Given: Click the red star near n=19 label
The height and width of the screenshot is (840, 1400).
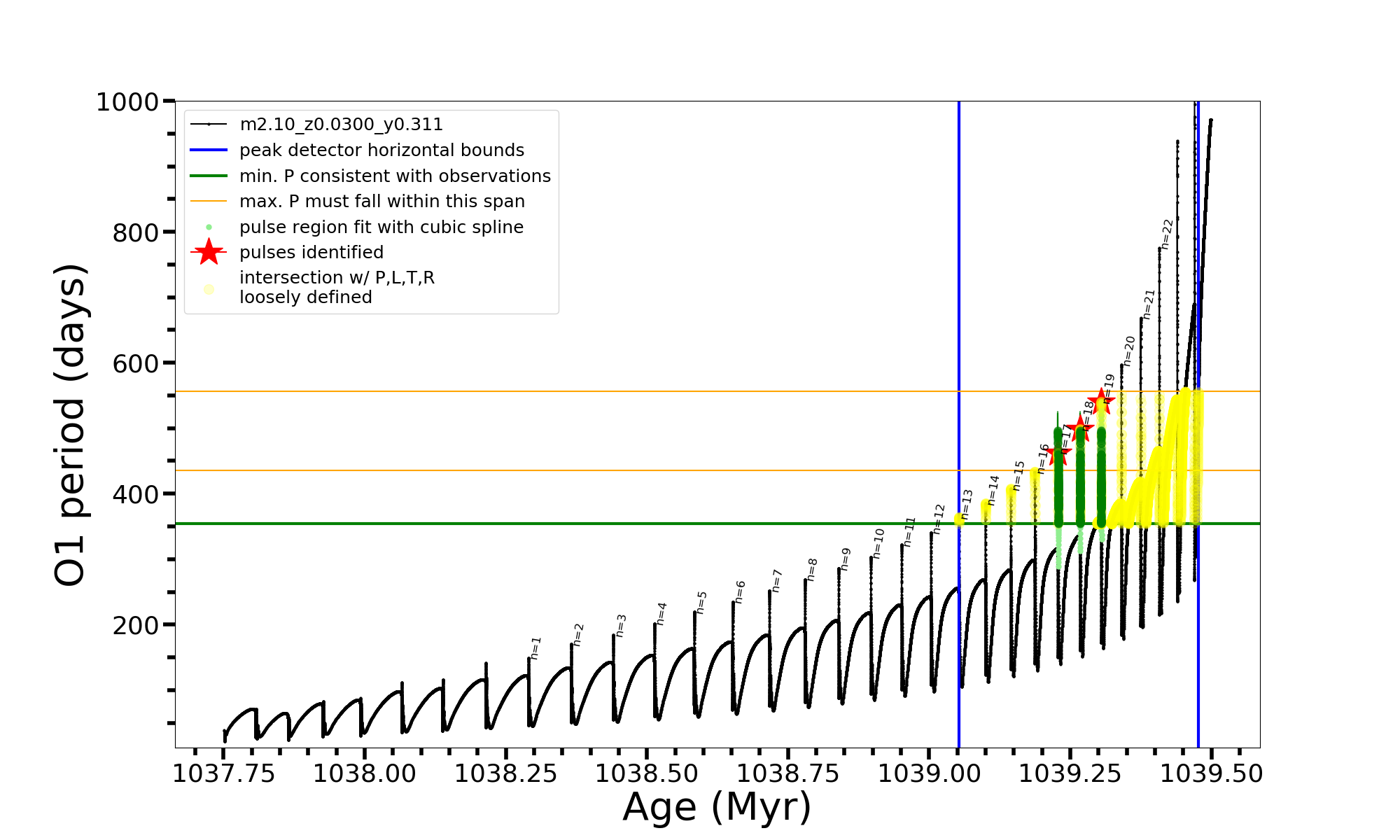Looking at the screenshot, I should (1101, 401).
